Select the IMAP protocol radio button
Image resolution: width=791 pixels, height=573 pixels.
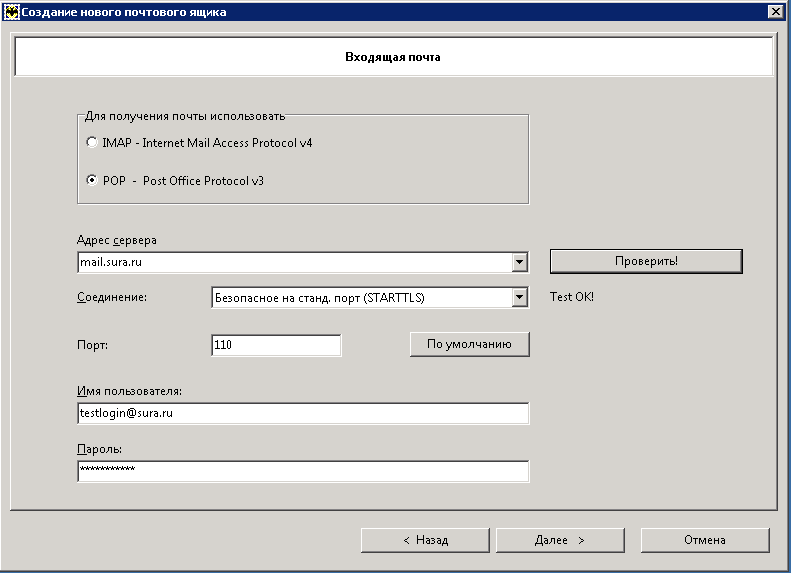(93, 143)
